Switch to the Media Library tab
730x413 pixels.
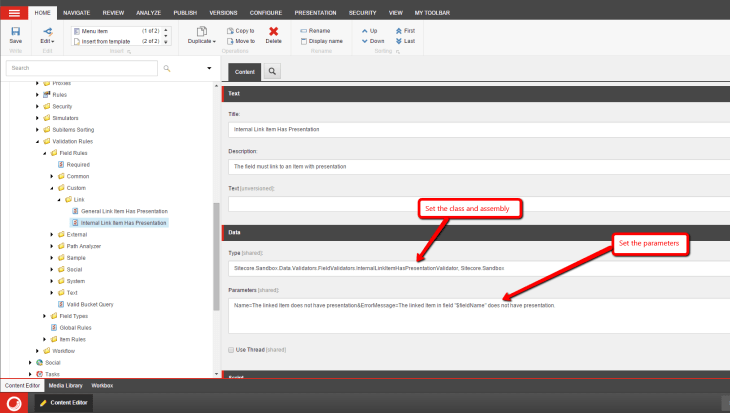(x=66, y=386)
